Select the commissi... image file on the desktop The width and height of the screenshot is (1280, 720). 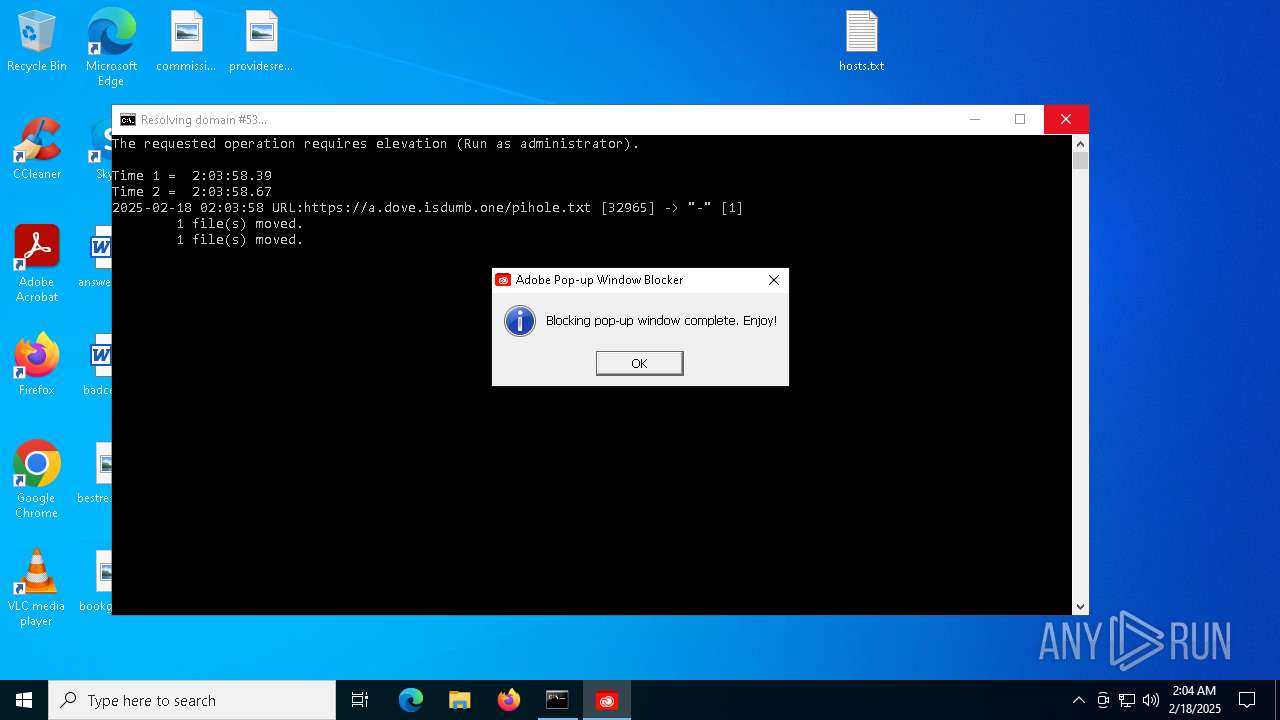186,42
